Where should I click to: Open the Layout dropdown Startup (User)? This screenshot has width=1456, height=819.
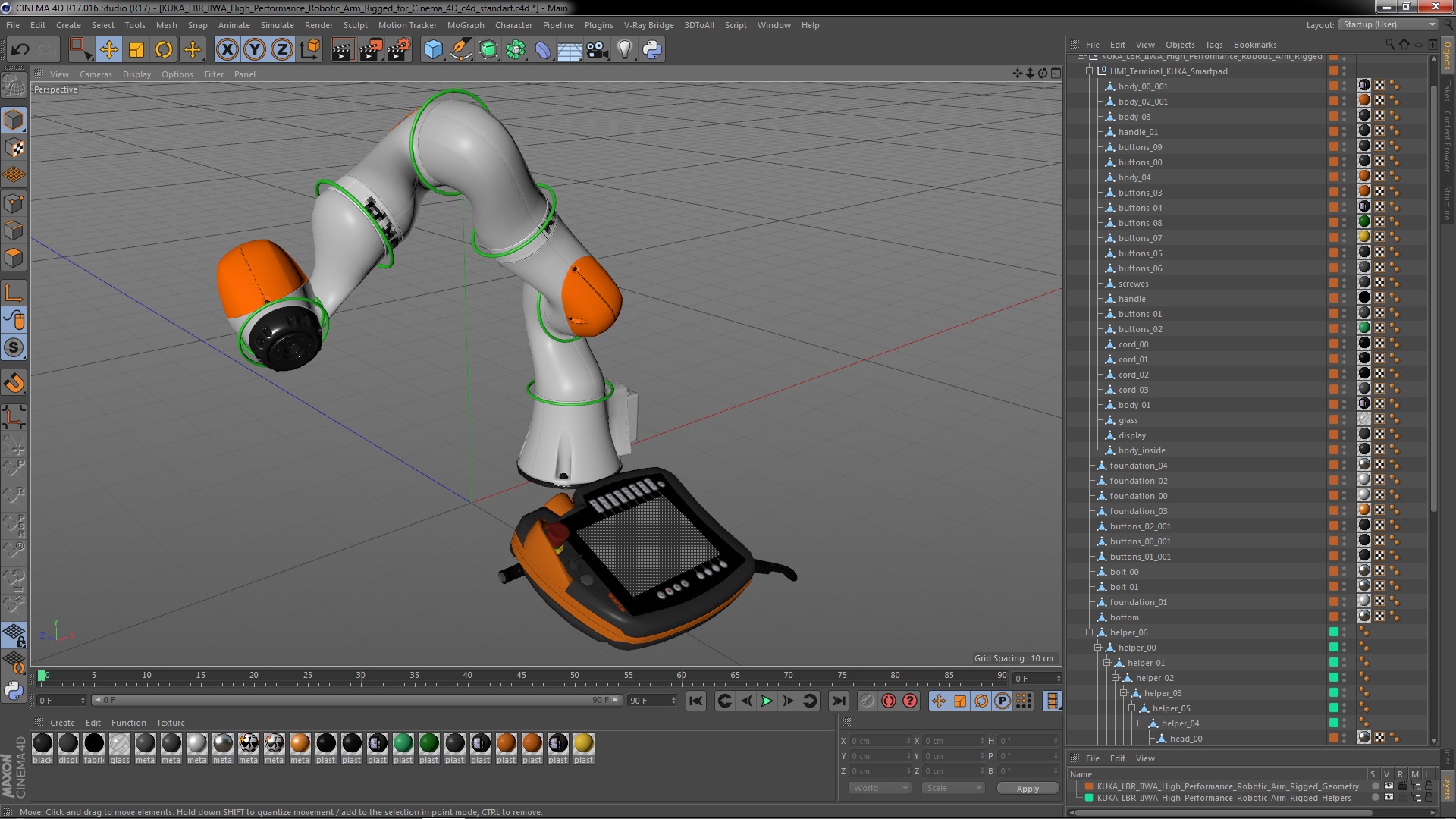click(1387, 25)
